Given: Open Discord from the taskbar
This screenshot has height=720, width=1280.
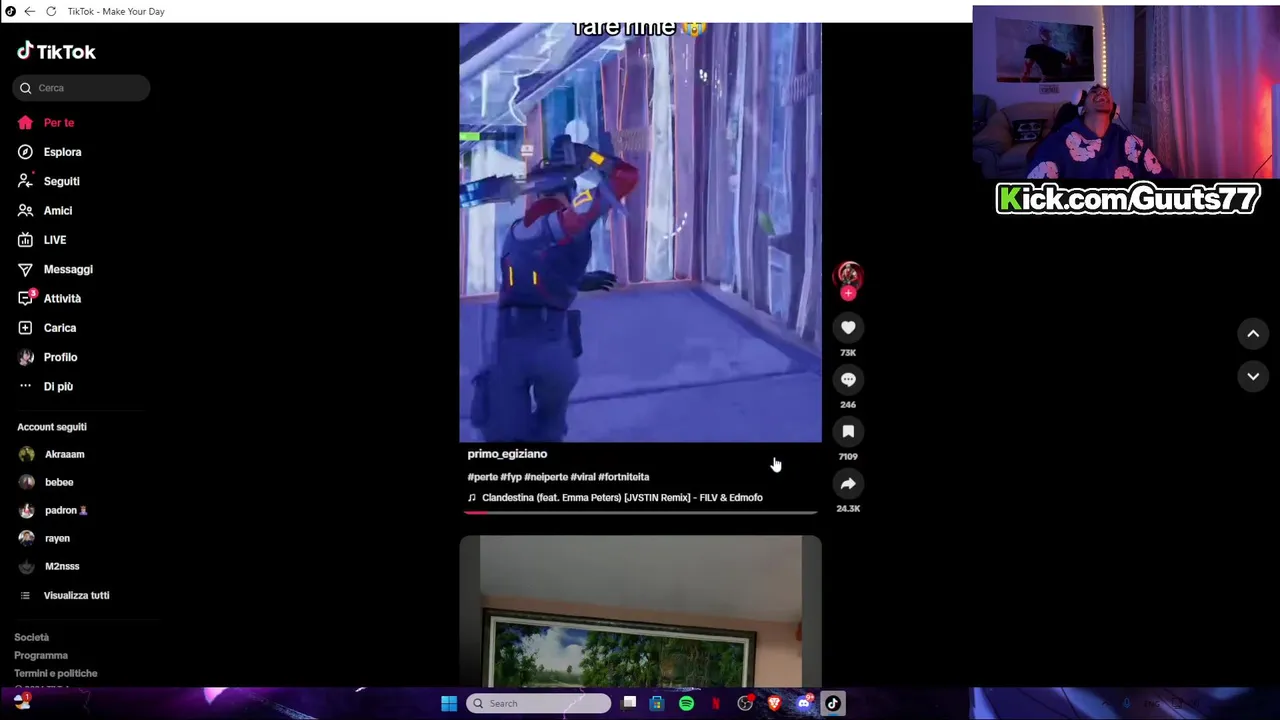Looking at the screenshot, I should [x=803, y=703].
